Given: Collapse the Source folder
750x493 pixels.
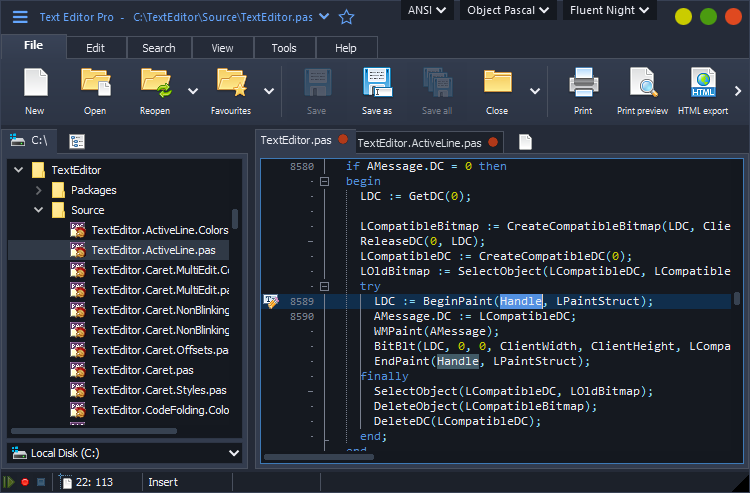Looking at the screenshot, I should pos(39,209).
